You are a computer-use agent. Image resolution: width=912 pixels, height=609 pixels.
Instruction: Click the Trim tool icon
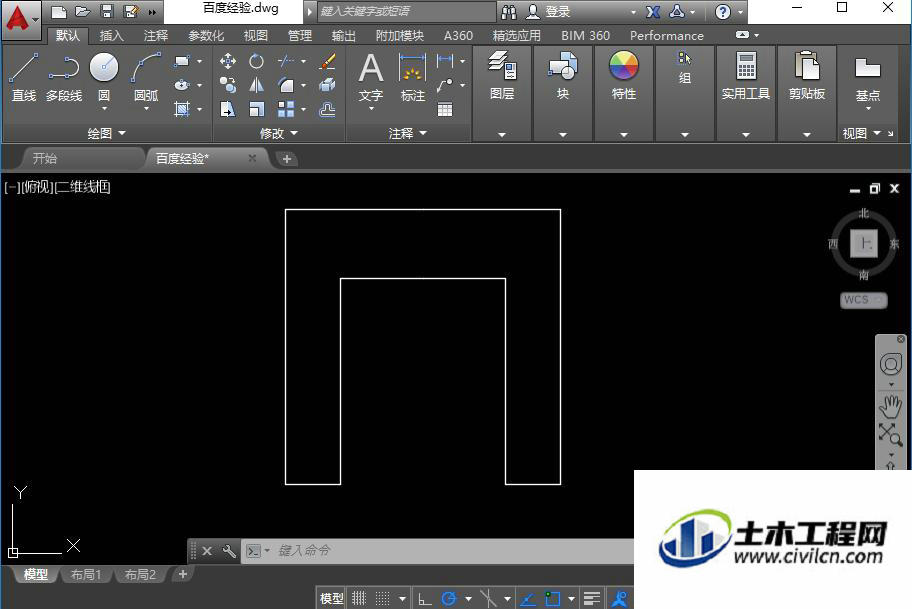click(x=287, y=61)
